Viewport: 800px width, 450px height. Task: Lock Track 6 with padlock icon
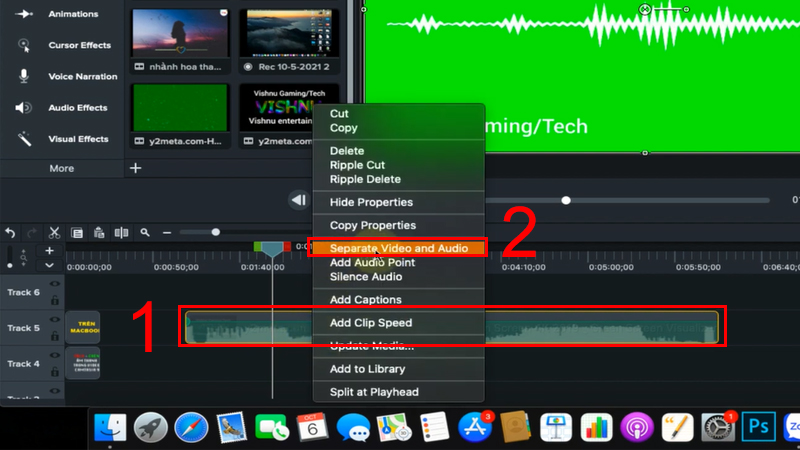[x=55, y=300]
